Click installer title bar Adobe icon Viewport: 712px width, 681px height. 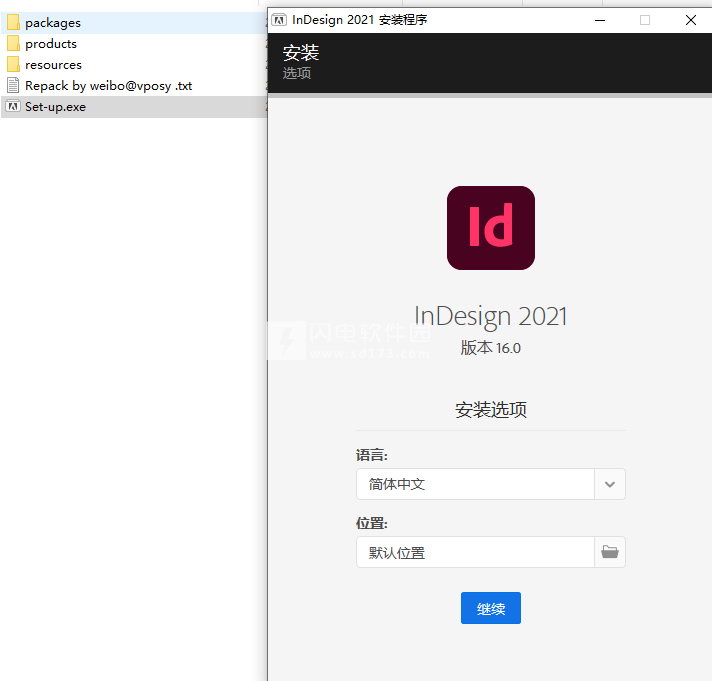tap(279, 20)
